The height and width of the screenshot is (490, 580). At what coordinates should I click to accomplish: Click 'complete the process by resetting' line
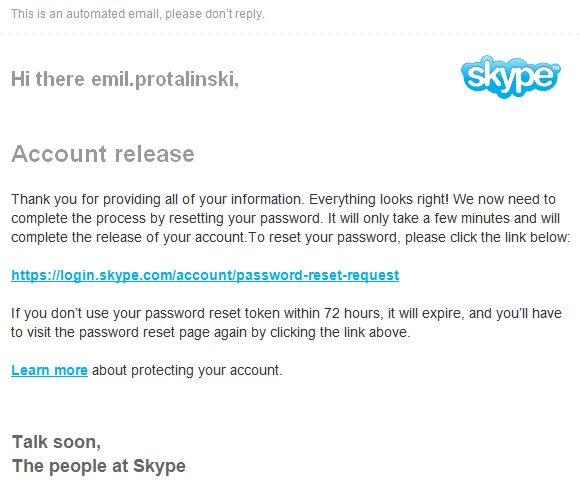tap(167, 218)
